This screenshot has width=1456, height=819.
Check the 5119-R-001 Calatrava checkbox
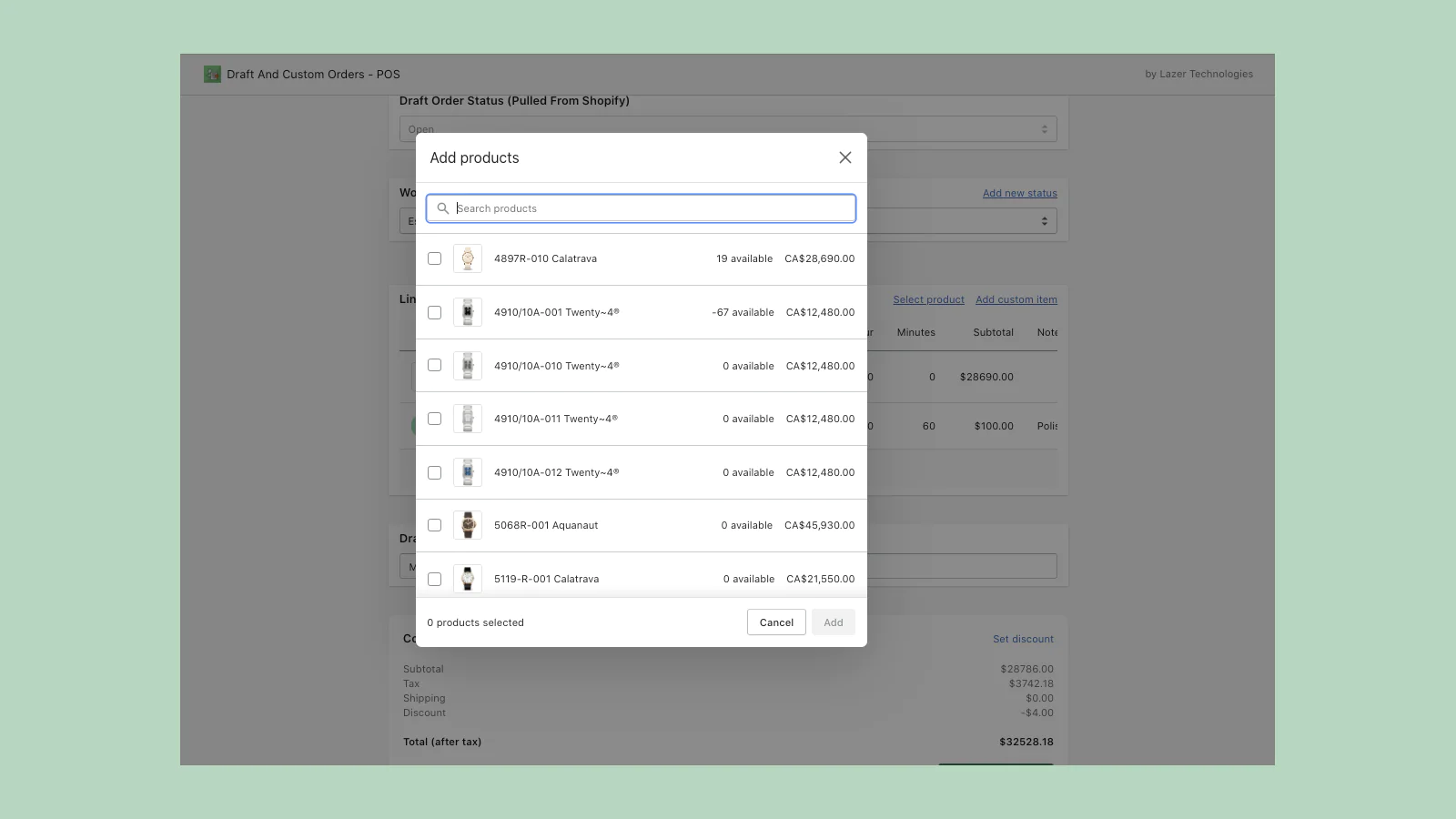[435, 579]
